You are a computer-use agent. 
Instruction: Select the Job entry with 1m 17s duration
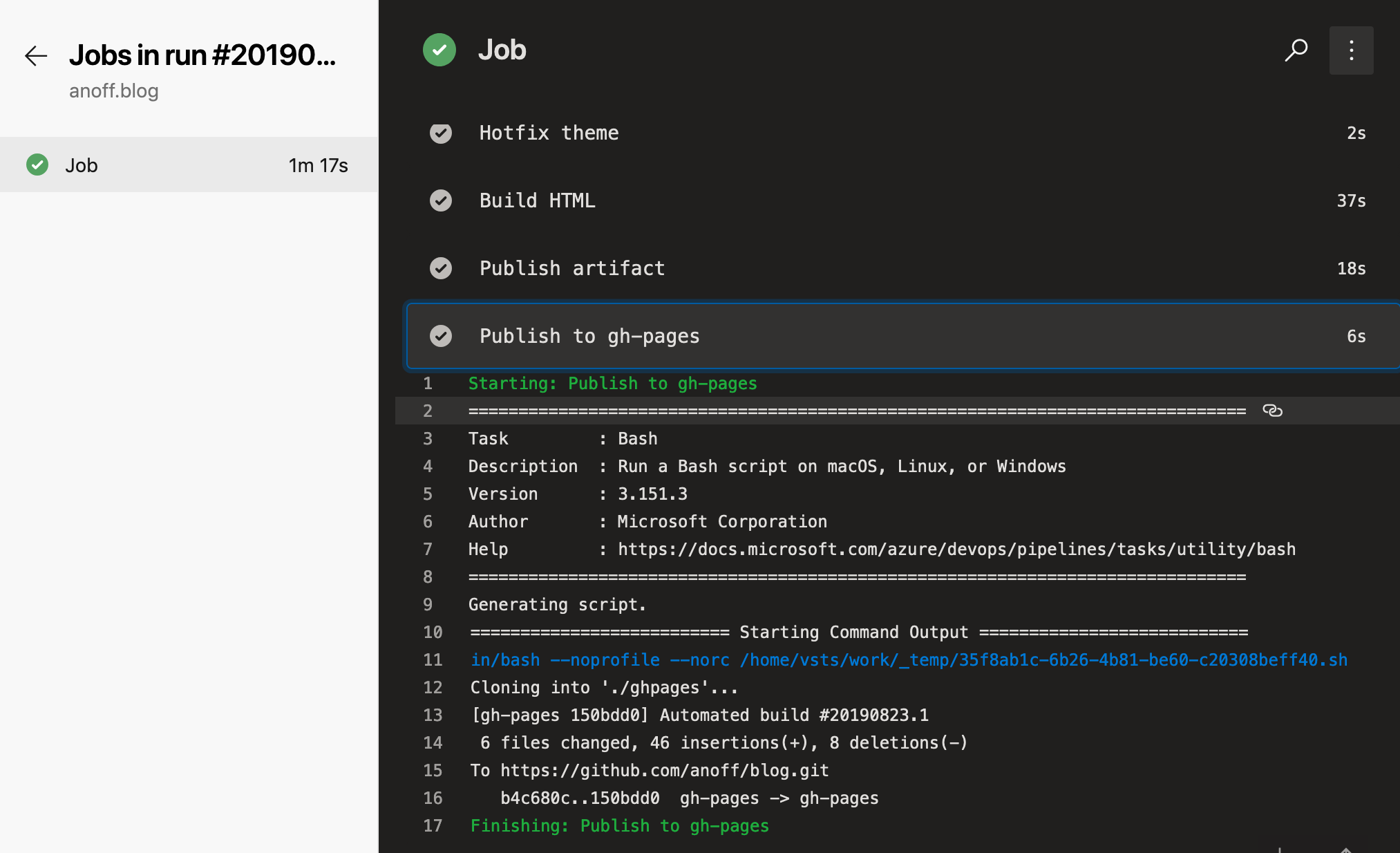(189, 165)
